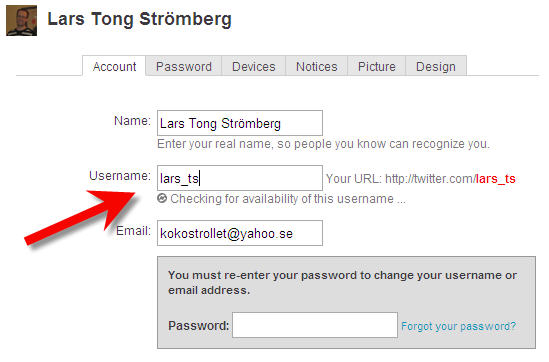Select the Email address field
The height and width of the screenshot is (362, 549).
pyautogui.click(x=240, y=233)
